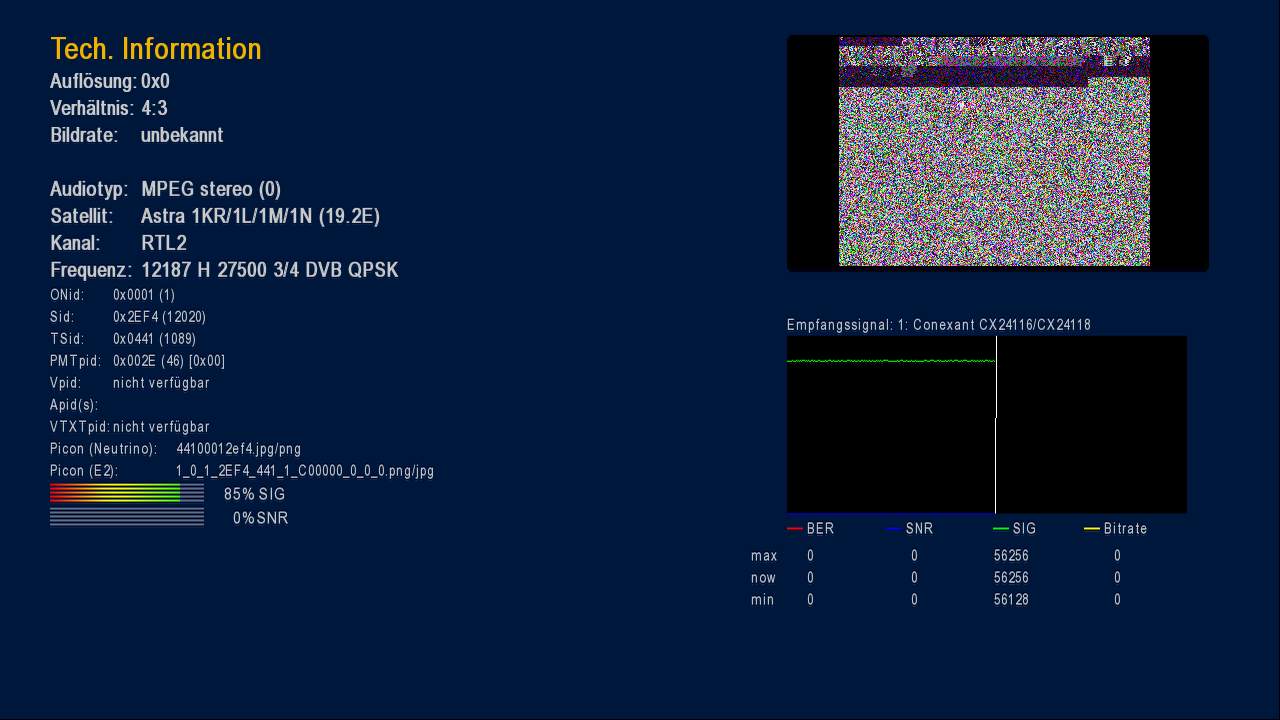Click the blue SNR legend marker

(x=893, y=529)
